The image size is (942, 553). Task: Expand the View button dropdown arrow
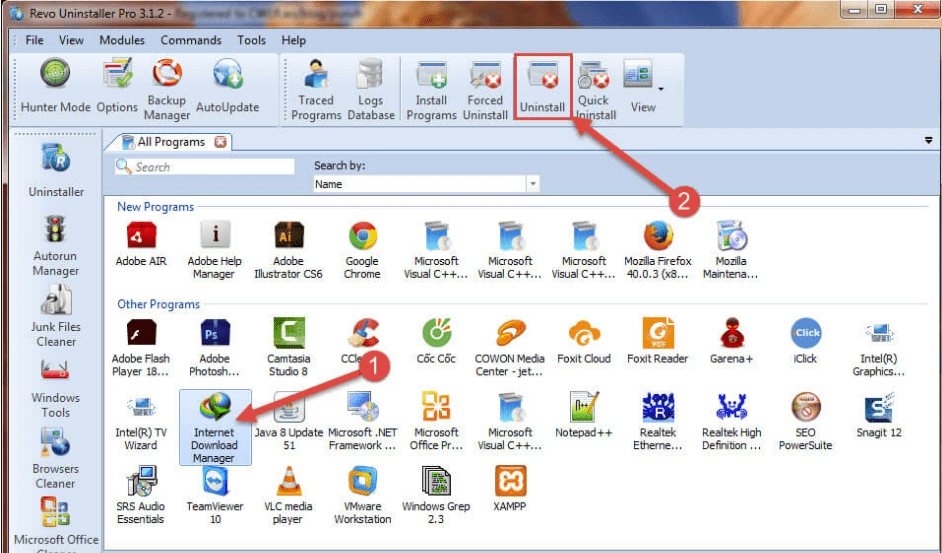click(x=661, y=89)
